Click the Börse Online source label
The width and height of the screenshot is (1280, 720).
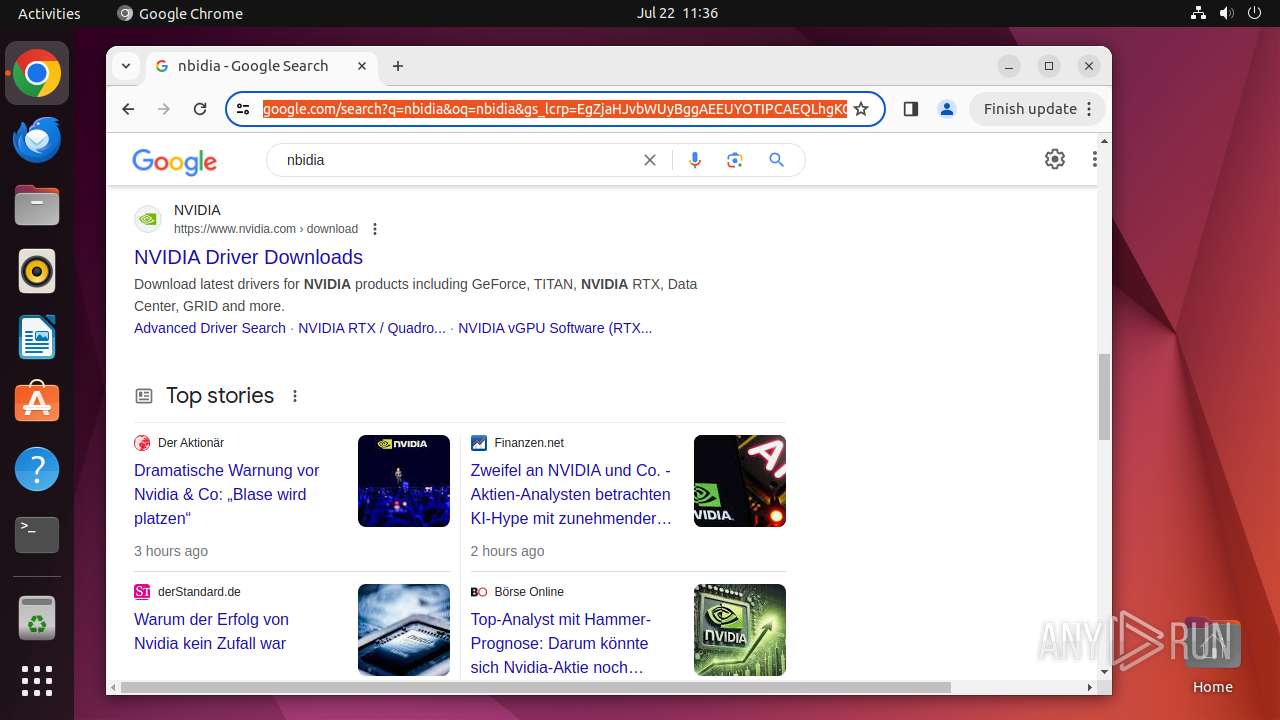point(529,592)
